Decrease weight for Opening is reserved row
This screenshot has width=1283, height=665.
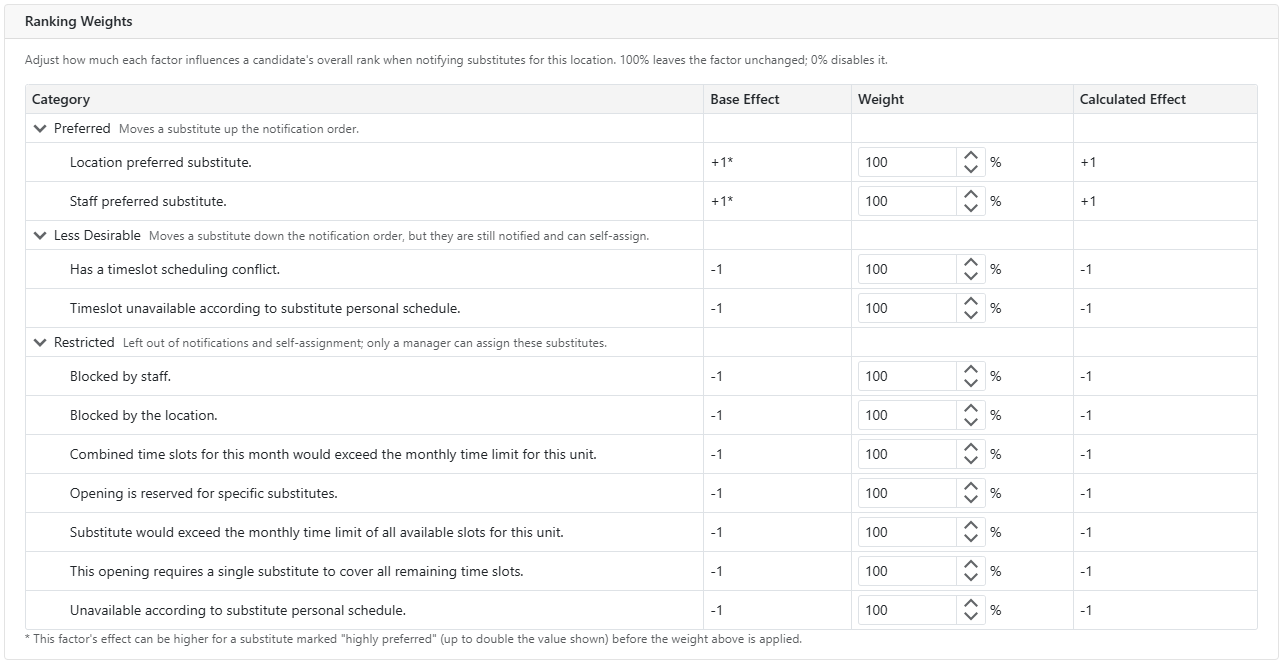(x=970, y=500)
